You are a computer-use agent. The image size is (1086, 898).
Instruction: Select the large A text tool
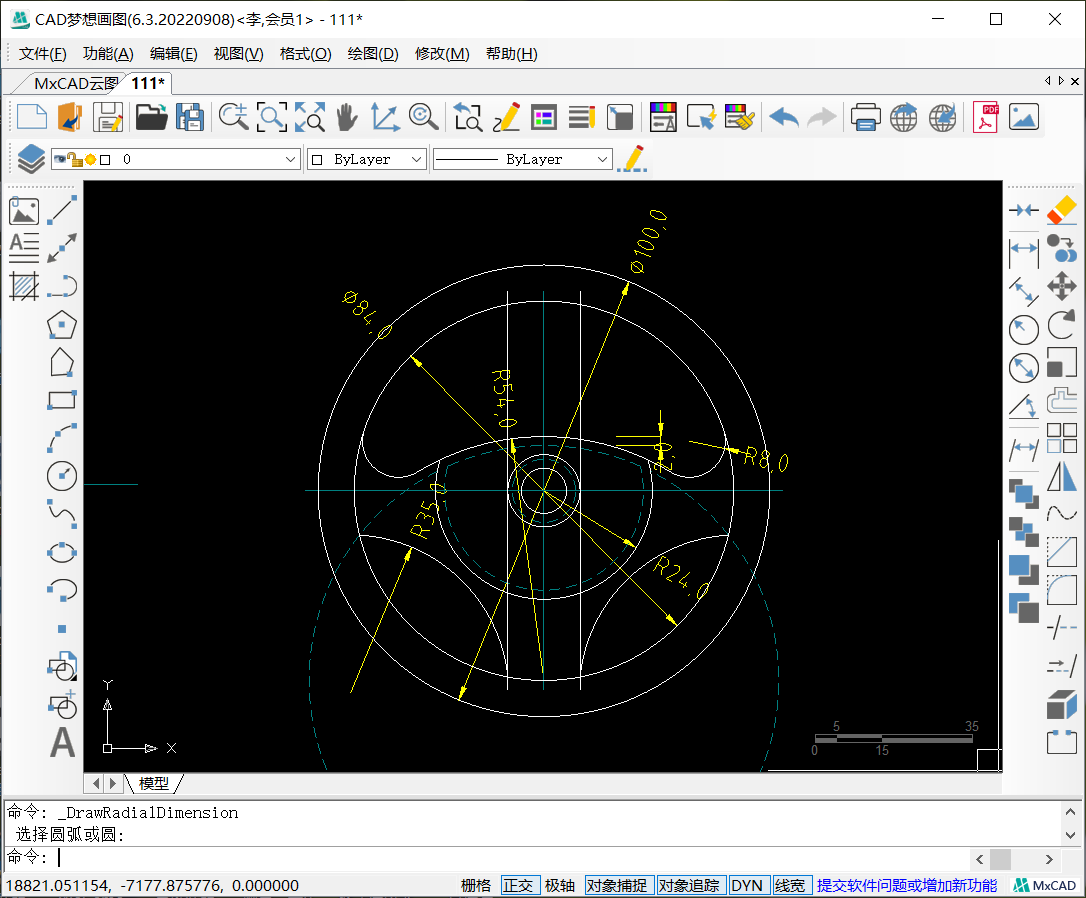(62, 742)
